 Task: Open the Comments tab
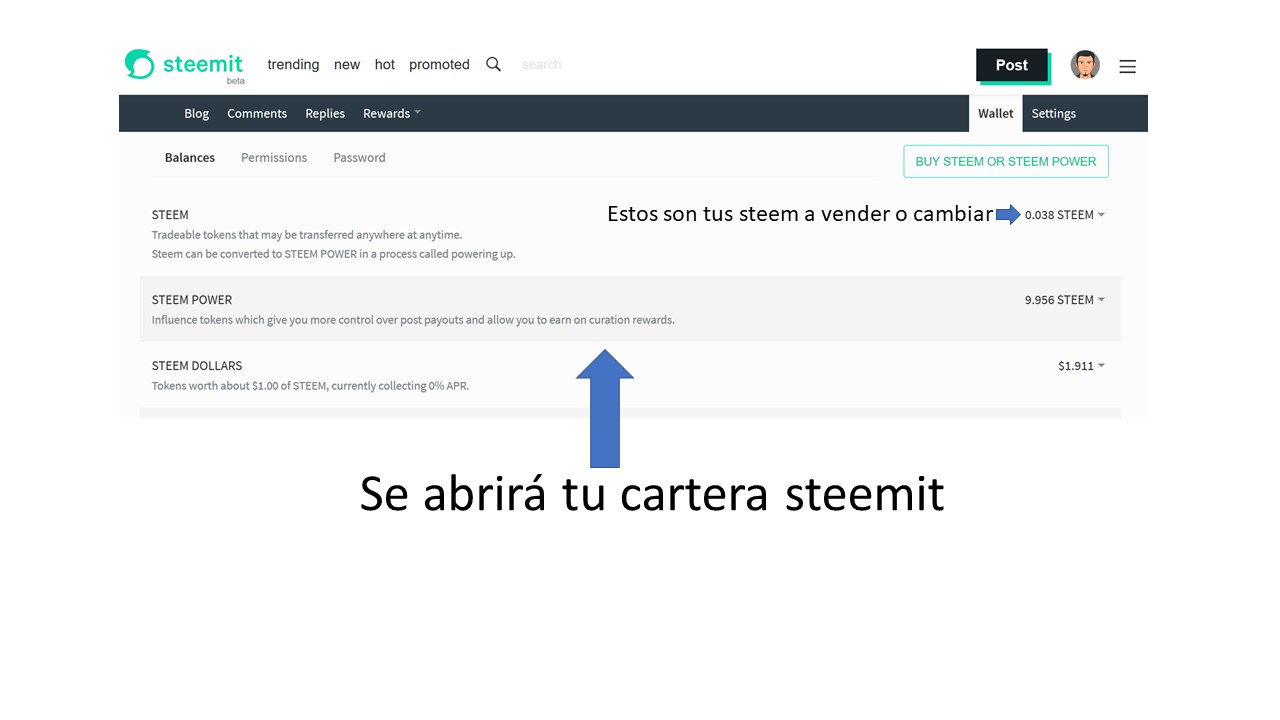click(257, 113)
